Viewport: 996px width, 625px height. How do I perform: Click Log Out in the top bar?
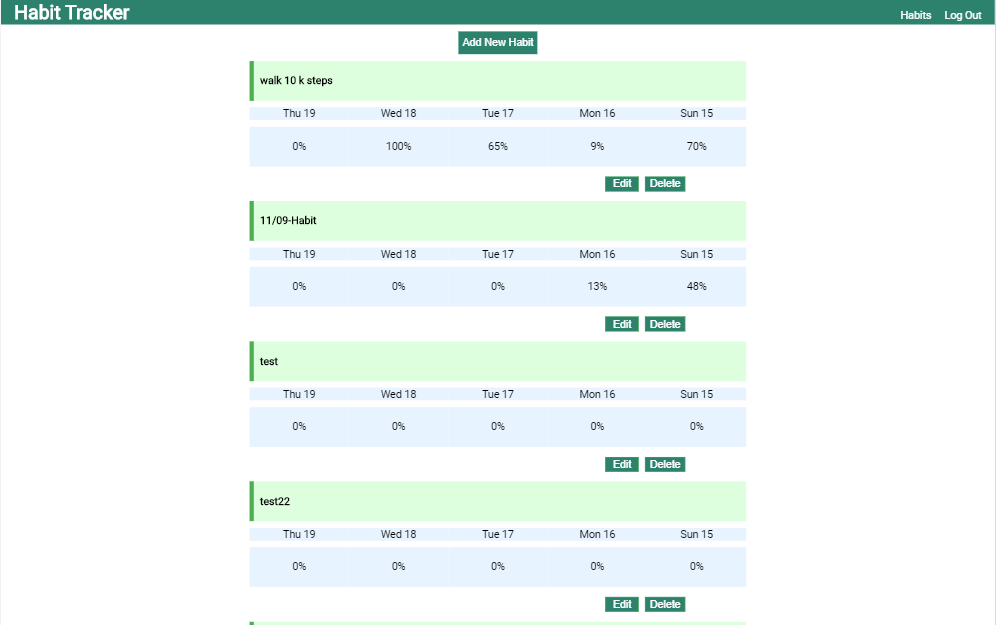[962, 15]
